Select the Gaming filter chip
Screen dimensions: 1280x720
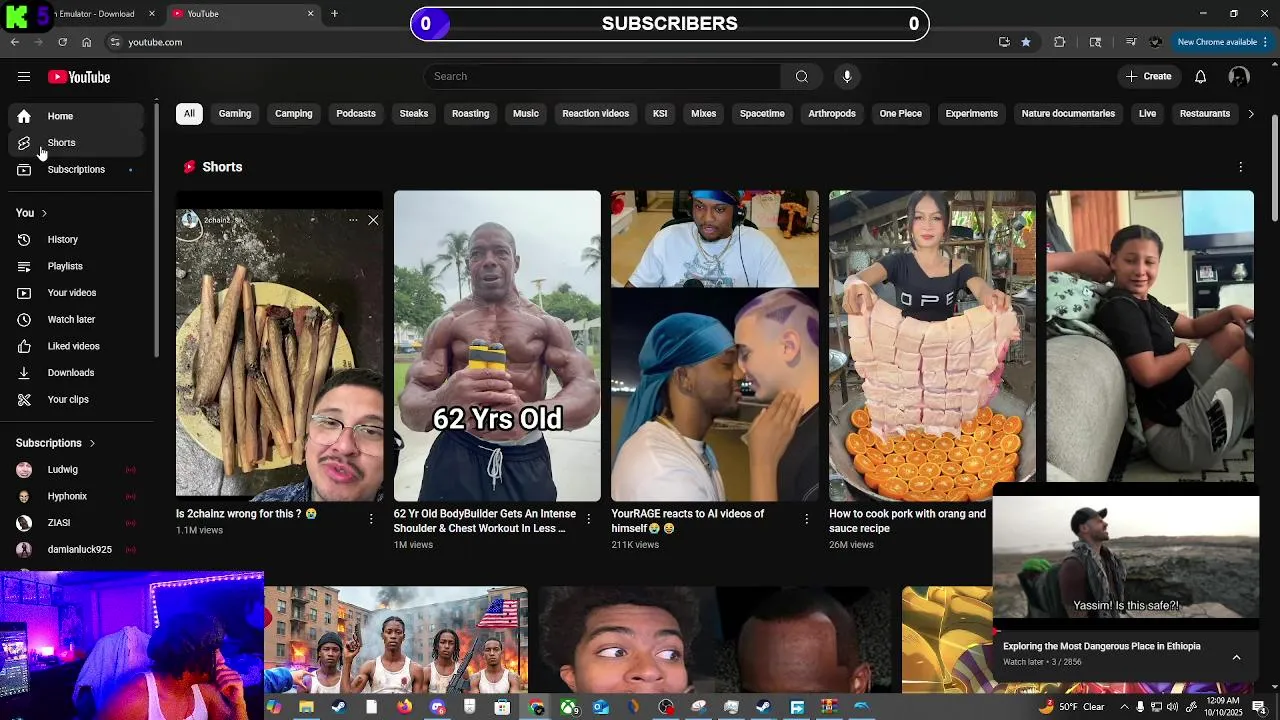coord(235,114)
